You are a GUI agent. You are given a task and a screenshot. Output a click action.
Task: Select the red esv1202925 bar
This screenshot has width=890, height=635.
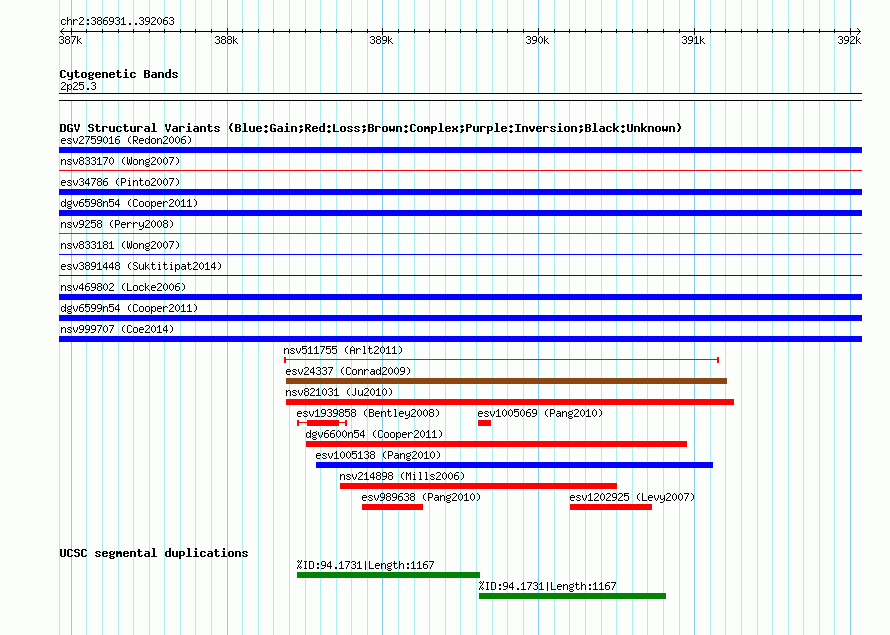click(611, 507)
